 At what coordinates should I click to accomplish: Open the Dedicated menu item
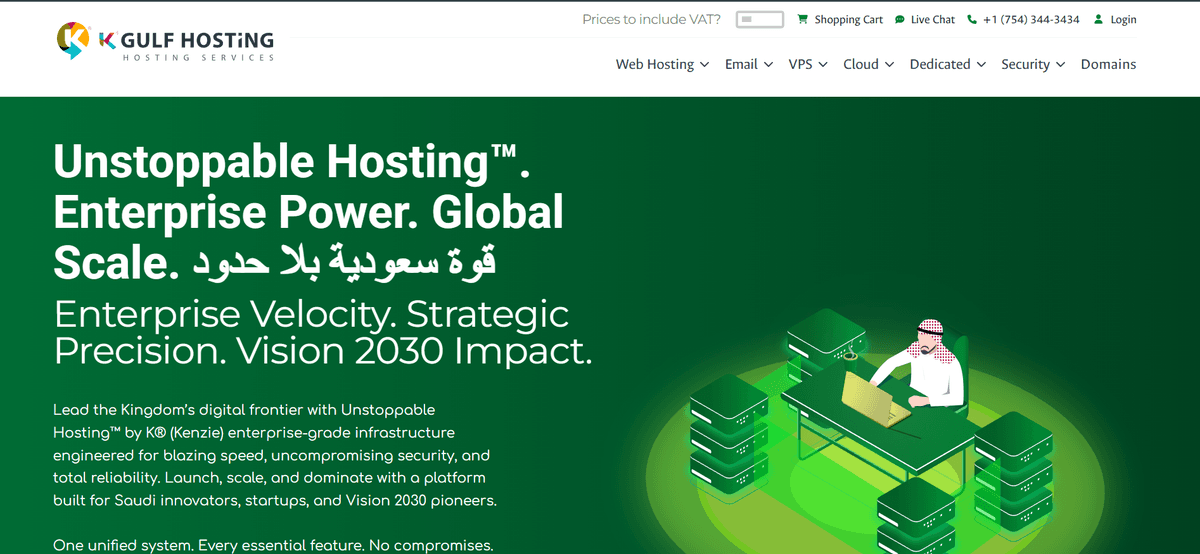tap(940, 64)
